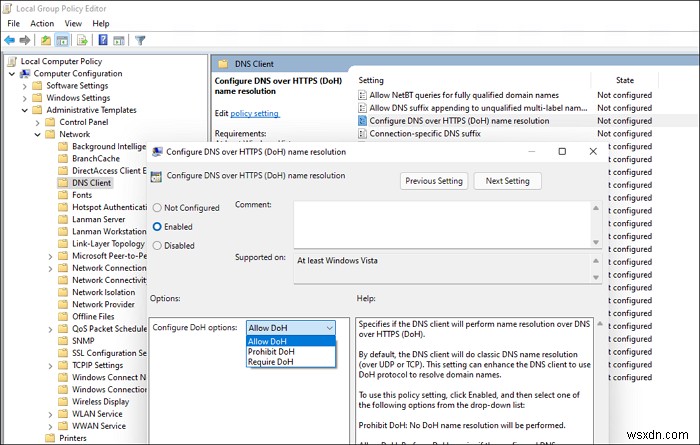Open the Action menu
The width and height of the screenshot is (700, 445).
click(42, 23)
